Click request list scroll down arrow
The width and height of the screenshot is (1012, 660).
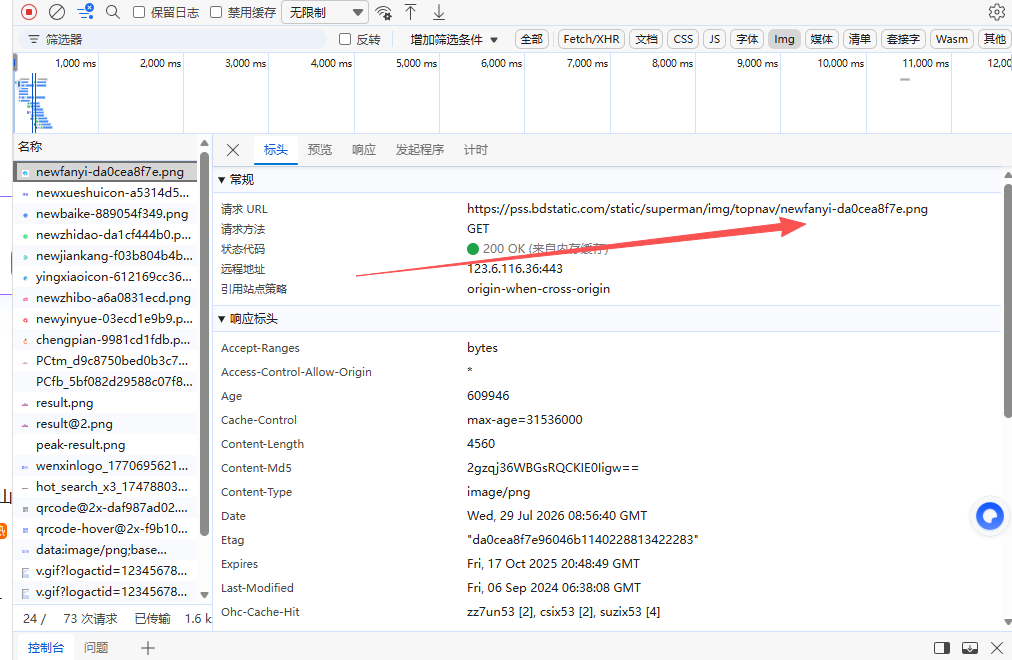point(205,595)
